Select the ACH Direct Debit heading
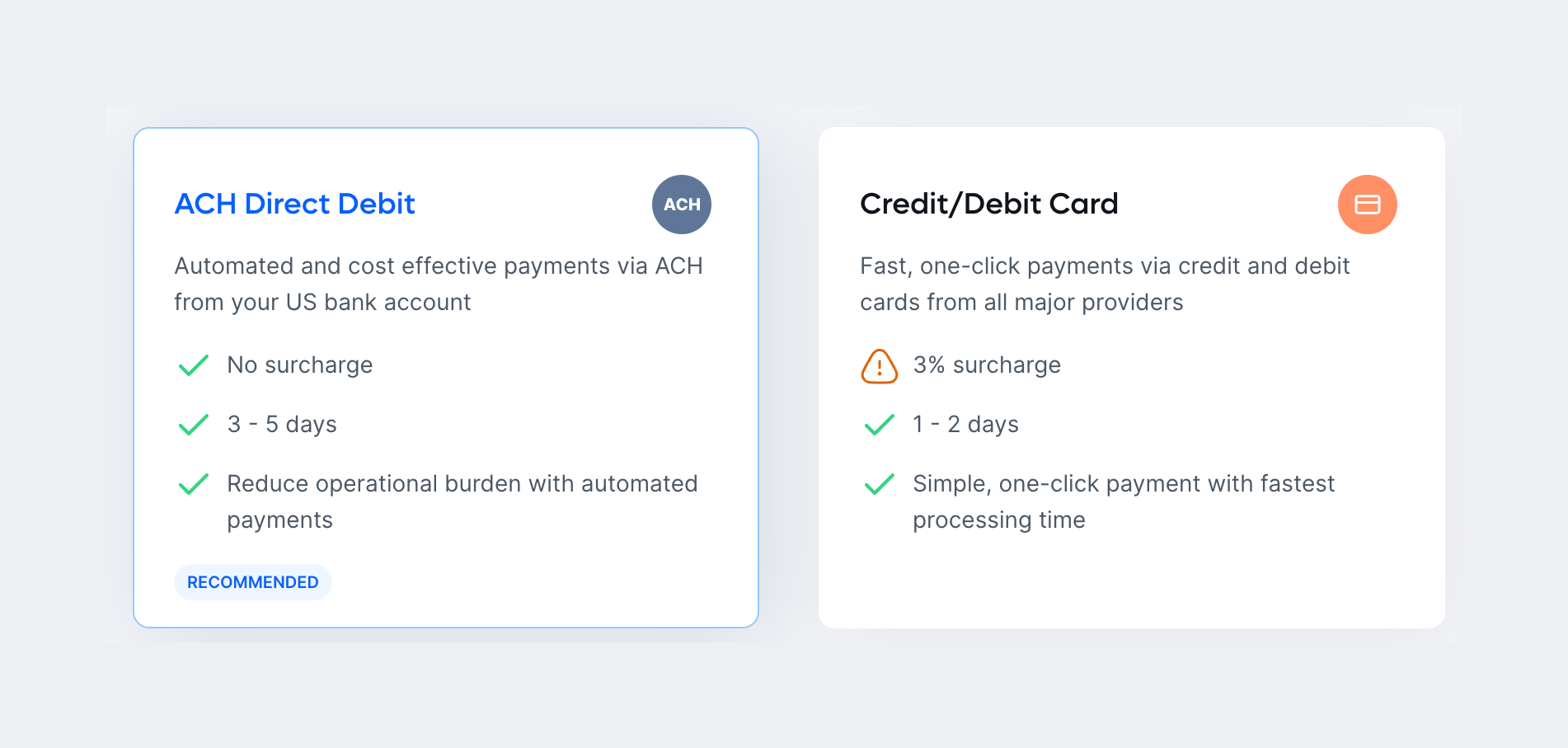This screenshot has height=748, width=1568. [294, 204]
